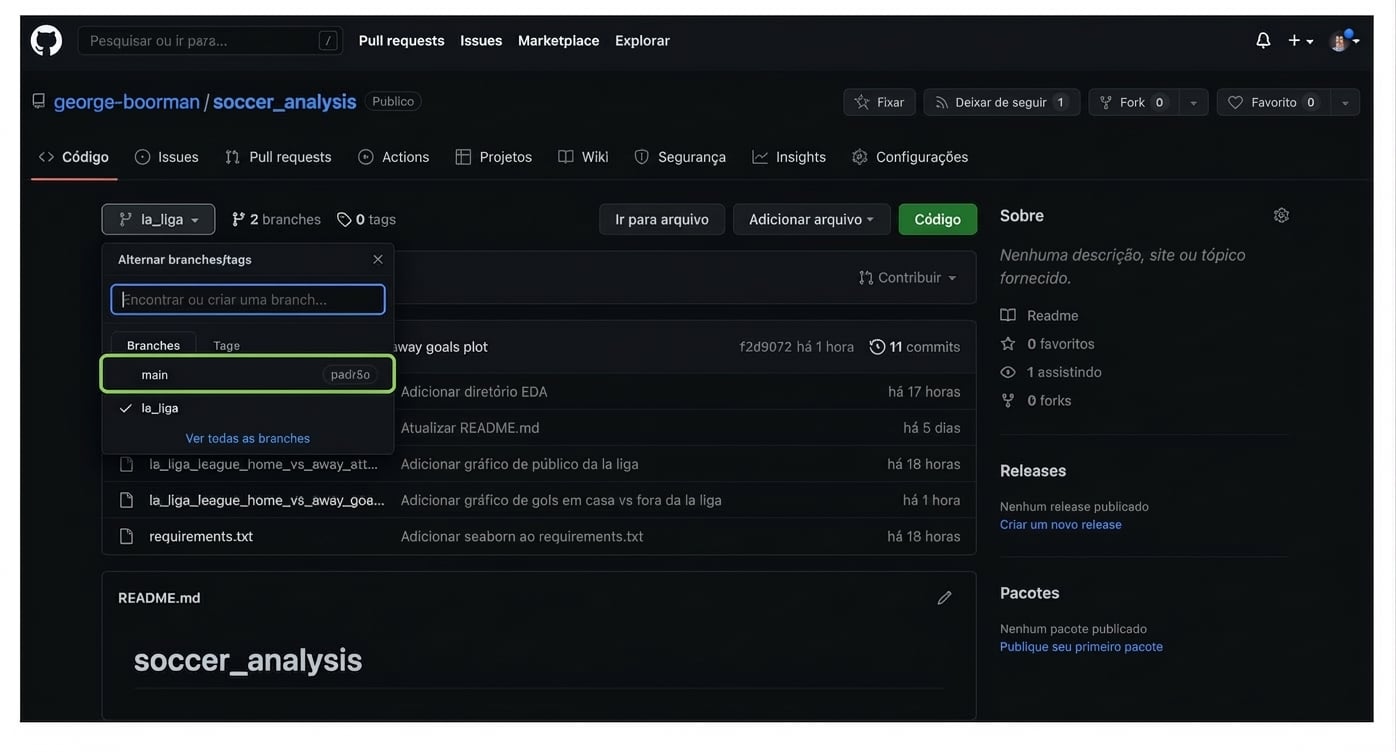Select the checked la_liga branch
The height and width of the screenshot is (752, 1396).
[248, 408]
